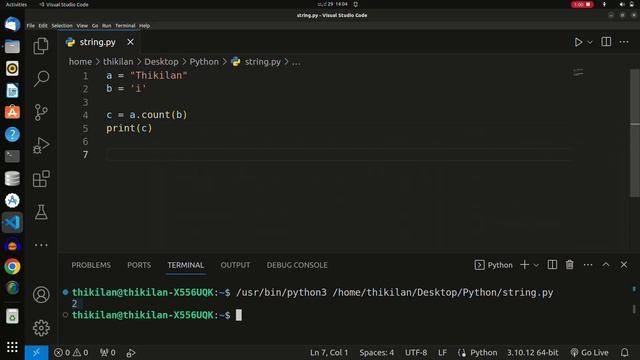Select the string.py editor tab
640x360 pixels.
coord(97,42)
